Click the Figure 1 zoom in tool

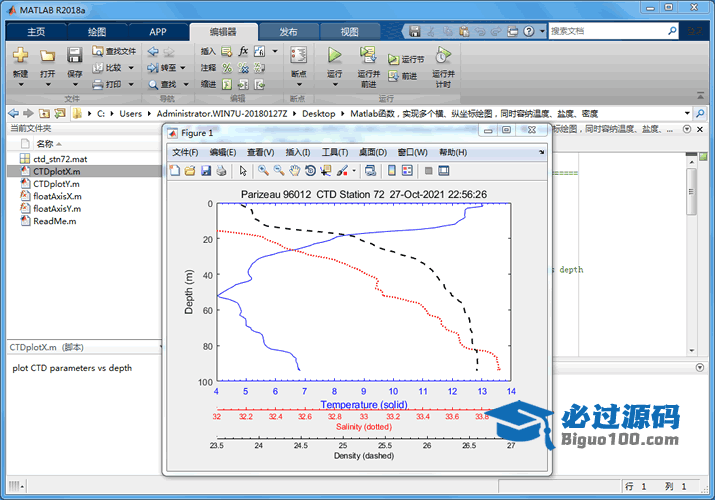coord(263,170)
